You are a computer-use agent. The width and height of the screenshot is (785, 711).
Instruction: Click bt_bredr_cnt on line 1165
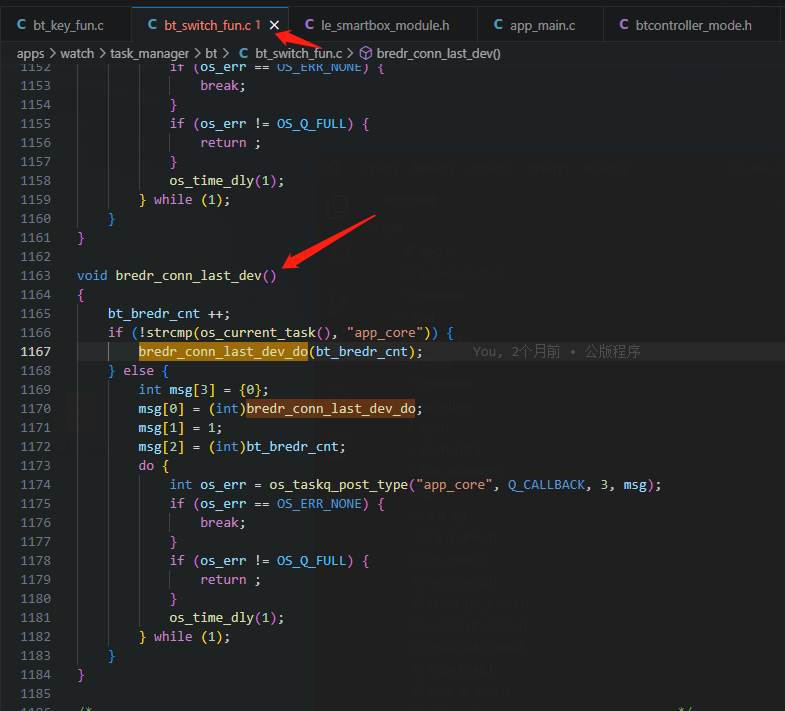(x=154, y=314)
